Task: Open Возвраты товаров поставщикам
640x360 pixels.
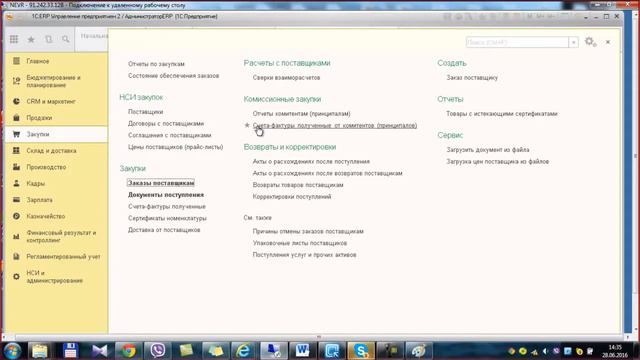Action: coord(298,185)
